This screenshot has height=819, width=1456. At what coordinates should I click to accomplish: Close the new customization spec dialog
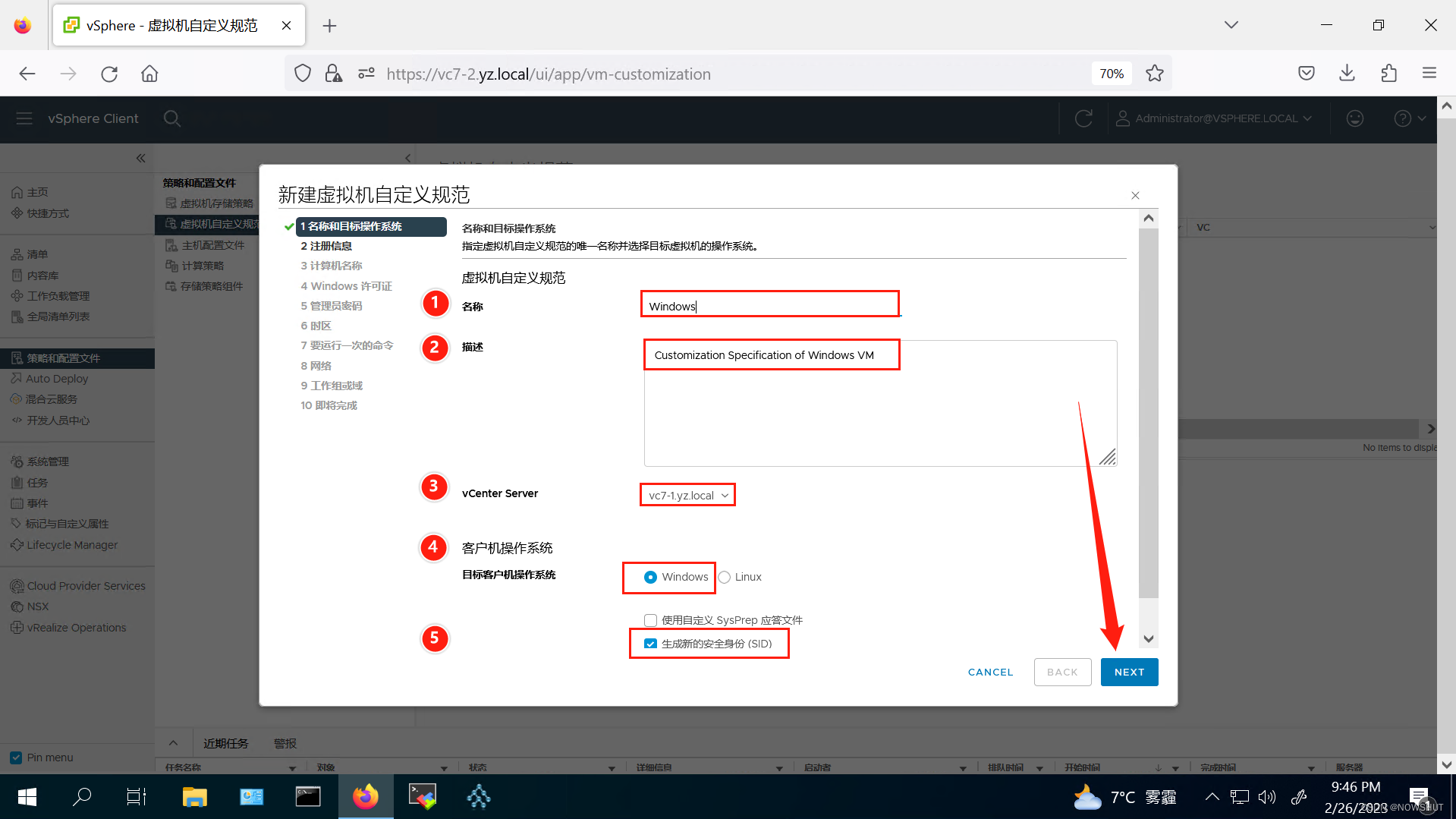click(1135, 196)
